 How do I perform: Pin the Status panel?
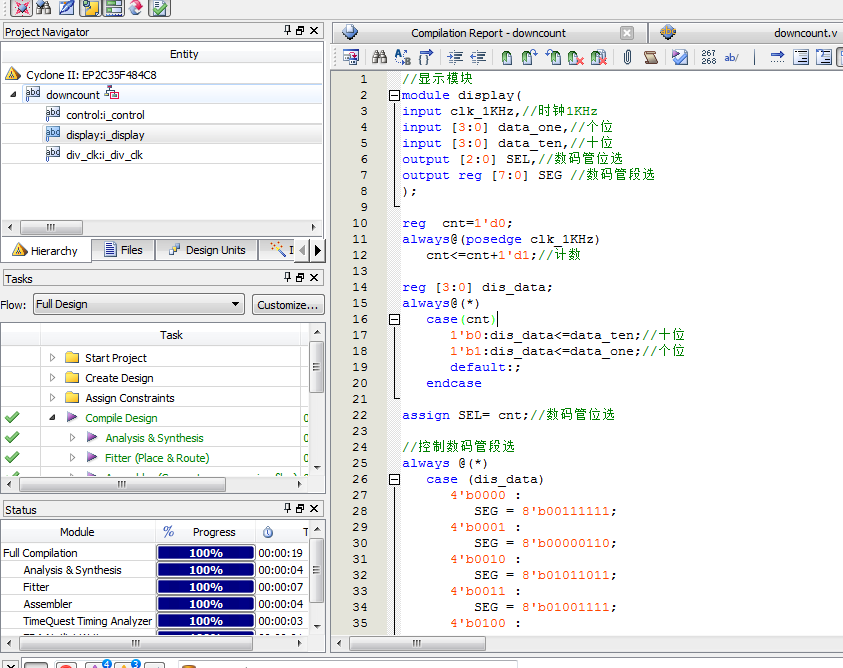pos(288,509)
